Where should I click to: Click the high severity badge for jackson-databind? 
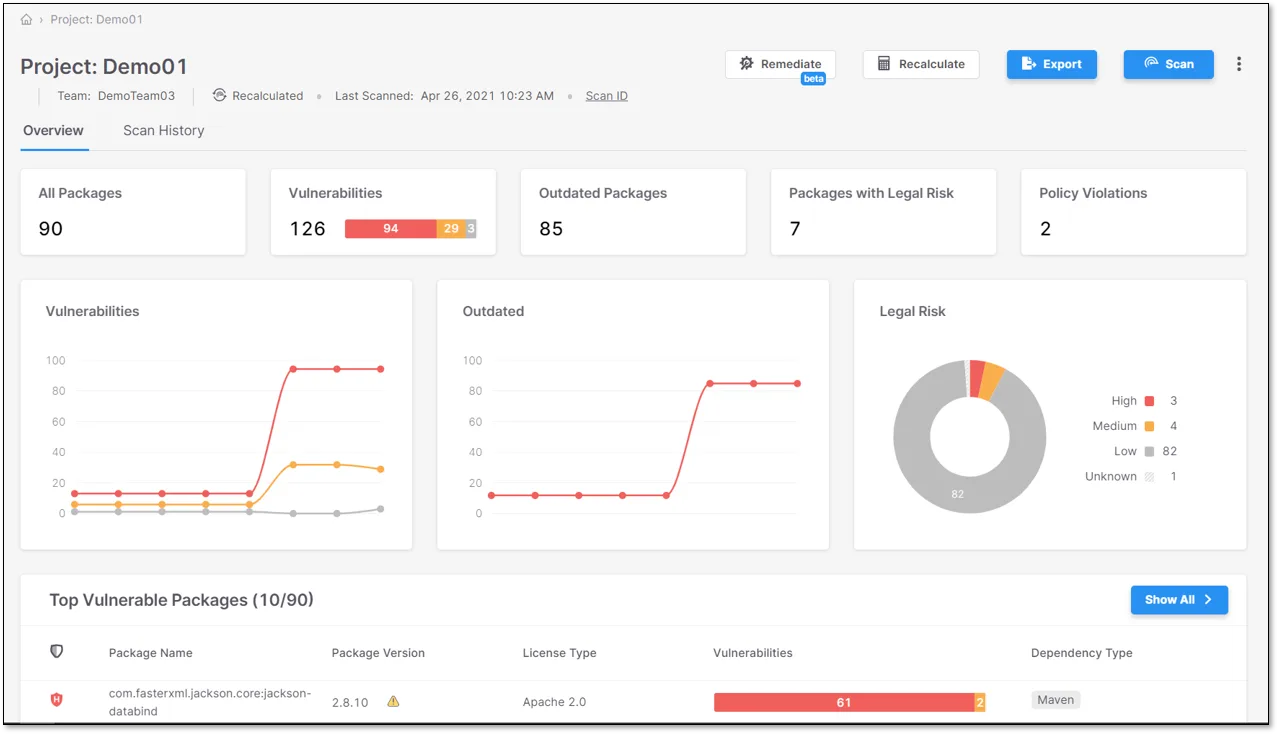tap(57, 700)
